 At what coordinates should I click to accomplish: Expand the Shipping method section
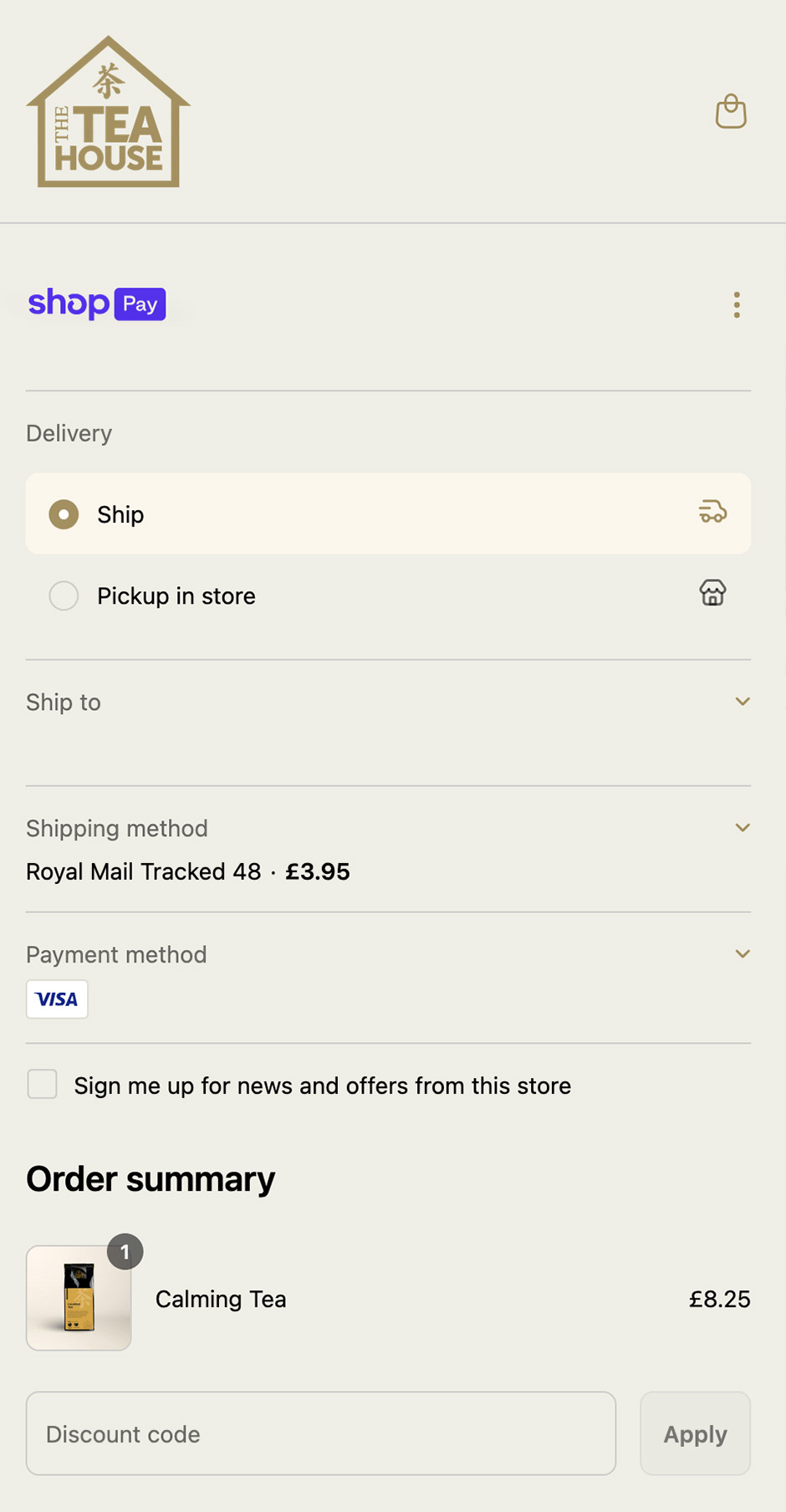(742, 828)
